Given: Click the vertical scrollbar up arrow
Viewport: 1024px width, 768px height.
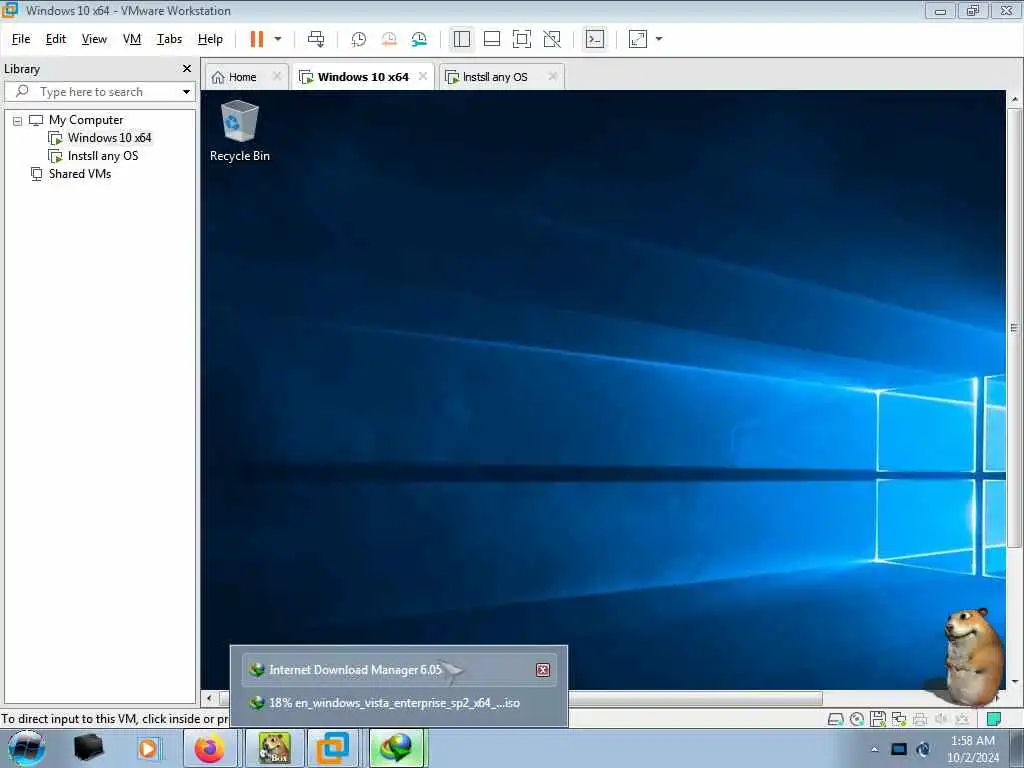Looking at the screenshot, I should click(x=1014, y=99).
